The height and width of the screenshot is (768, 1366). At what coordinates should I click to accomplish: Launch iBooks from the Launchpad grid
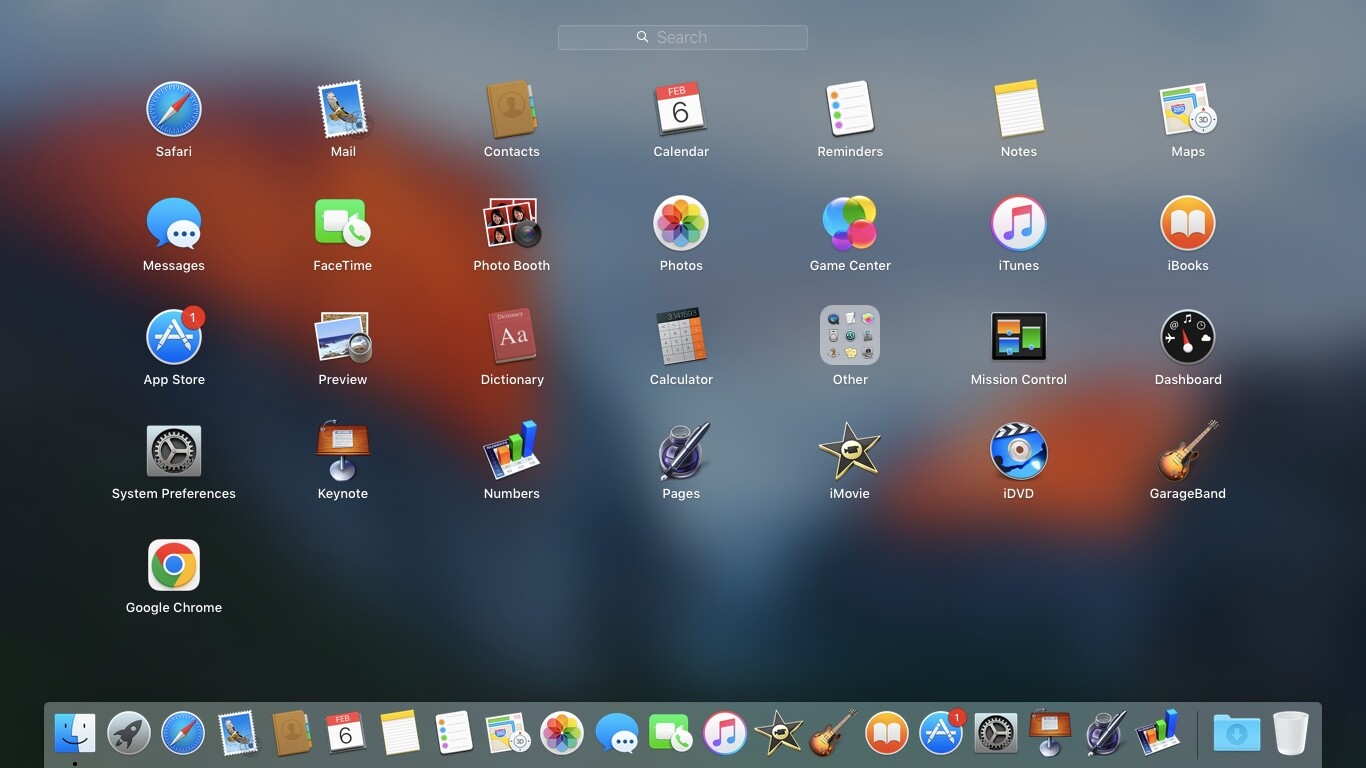1188,223
